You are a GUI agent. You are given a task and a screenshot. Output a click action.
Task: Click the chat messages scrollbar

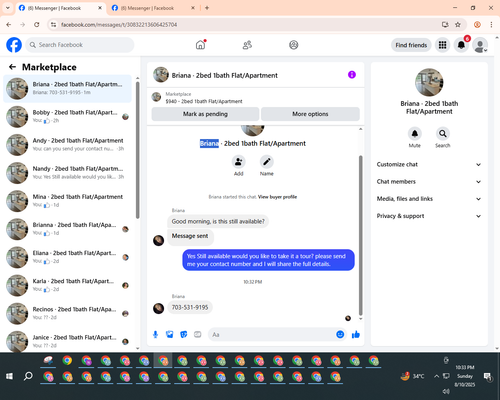360,235
